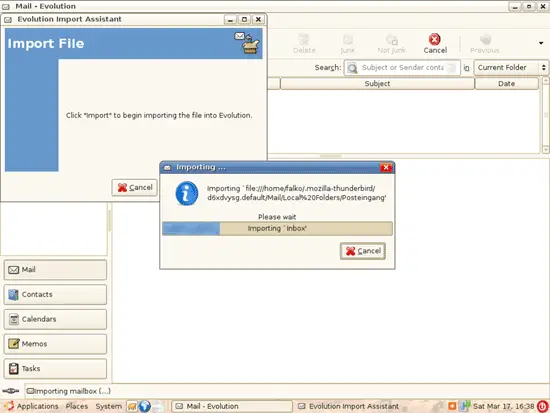The width and height of the screenshot is (550, 413).
Task: Switch to the 'Mail - Evolution' taskbar window
Action: click(232, 406)
